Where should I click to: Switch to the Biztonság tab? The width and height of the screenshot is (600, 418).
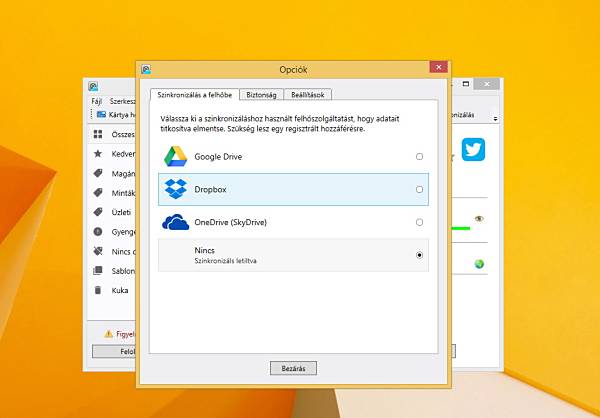pyautogui.click(x=261, y=95)
